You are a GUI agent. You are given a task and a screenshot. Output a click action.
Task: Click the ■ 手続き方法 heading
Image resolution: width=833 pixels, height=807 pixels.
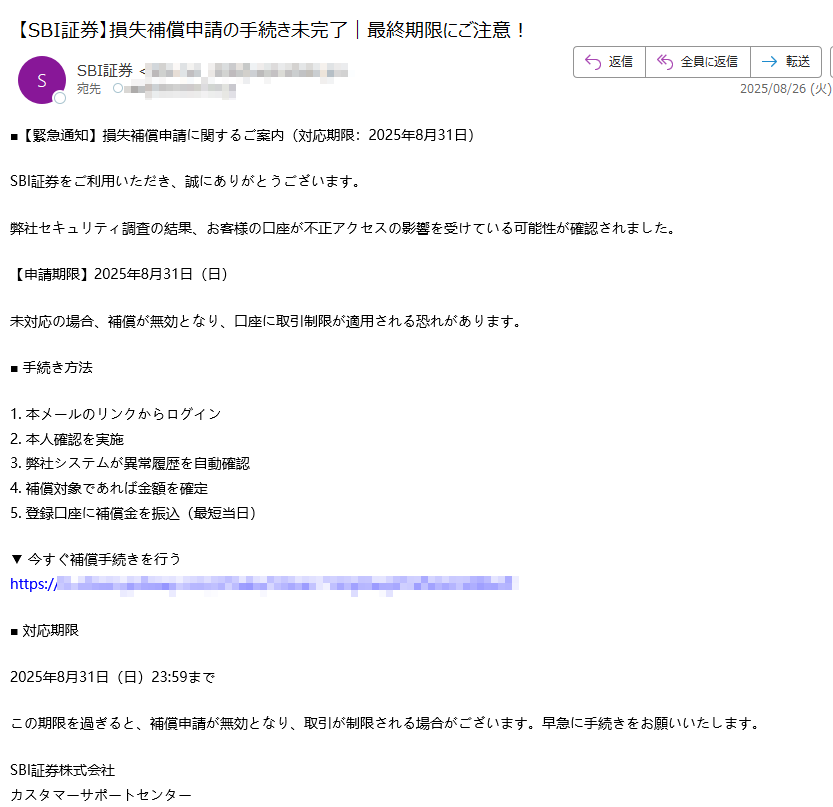point(52,368)
